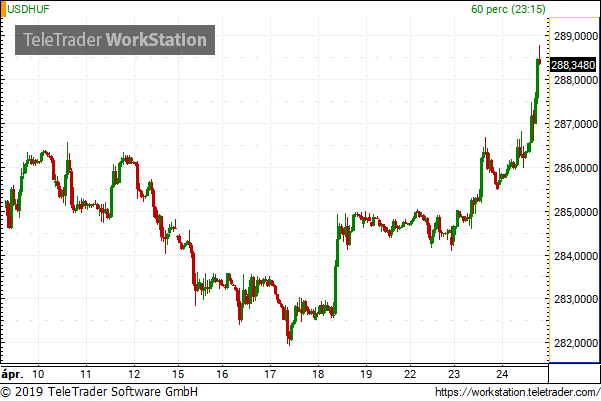Click the 285,0000 price axis label
Viewport: 601px width, 401px height.
(x=576, y=212)
